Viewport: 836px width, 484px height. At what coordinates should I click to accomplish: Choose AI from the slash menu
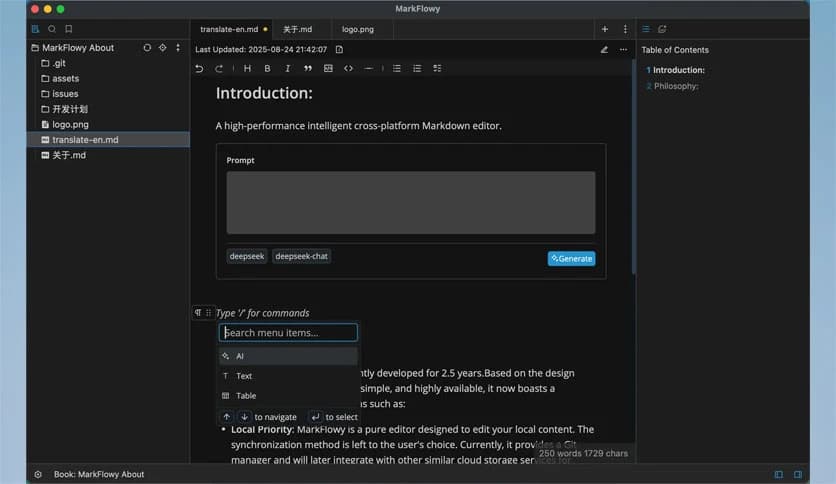click(288, 356)
